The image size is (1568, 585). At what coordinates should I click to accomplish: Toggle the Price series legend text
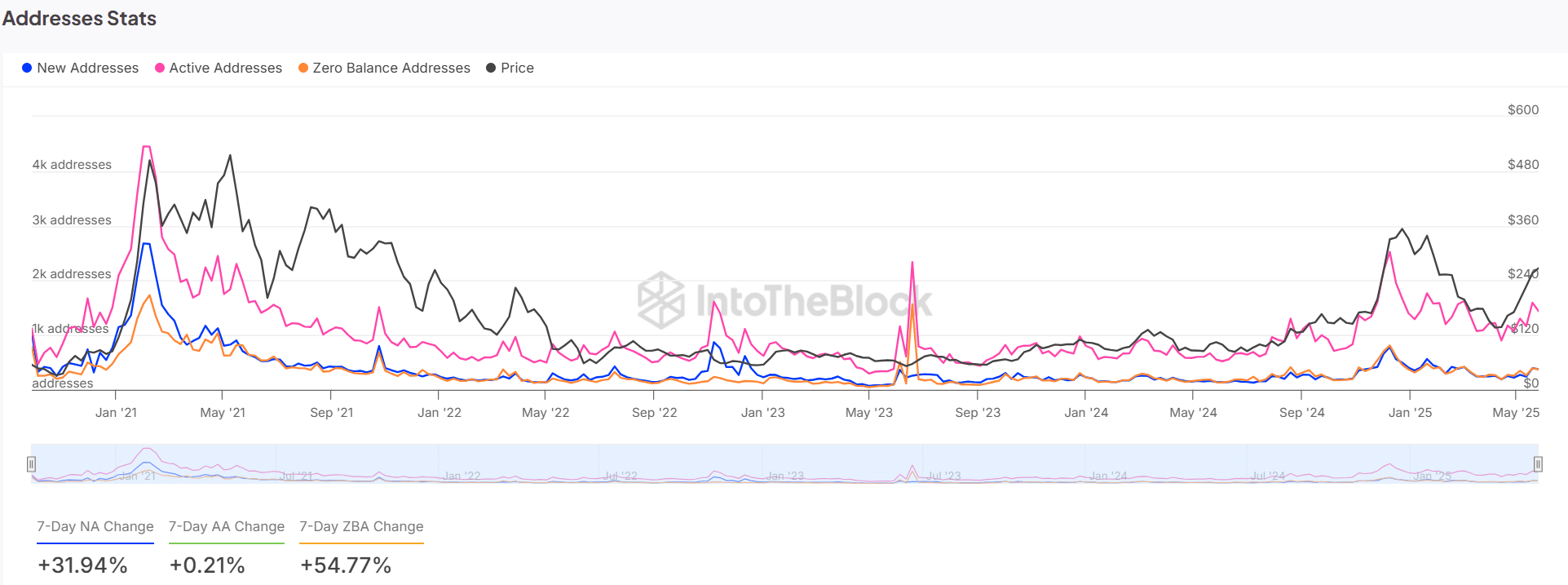point(517,68)
